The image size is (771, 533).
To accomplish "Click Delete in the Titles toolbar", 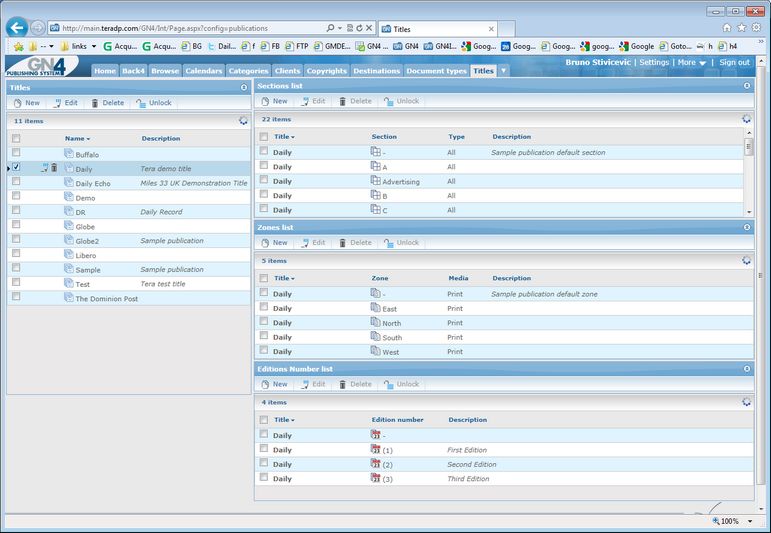I will pyautogui.click(x=107, y=103).
